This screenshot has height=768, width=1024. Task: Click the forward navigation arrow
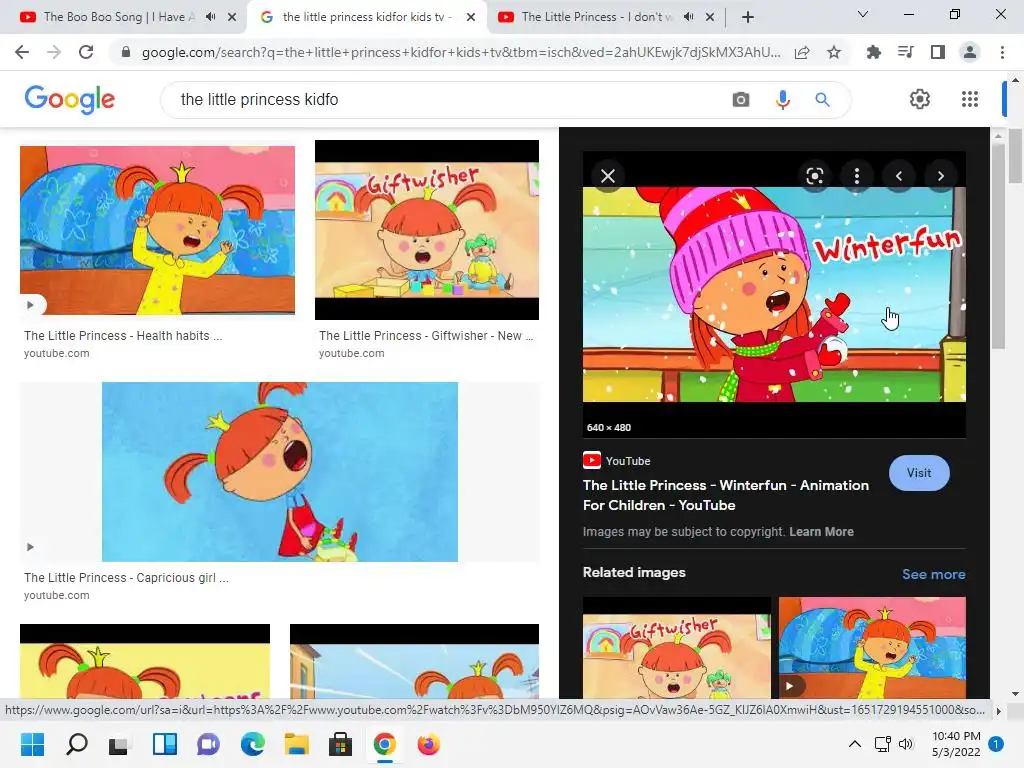coord(54,52)
